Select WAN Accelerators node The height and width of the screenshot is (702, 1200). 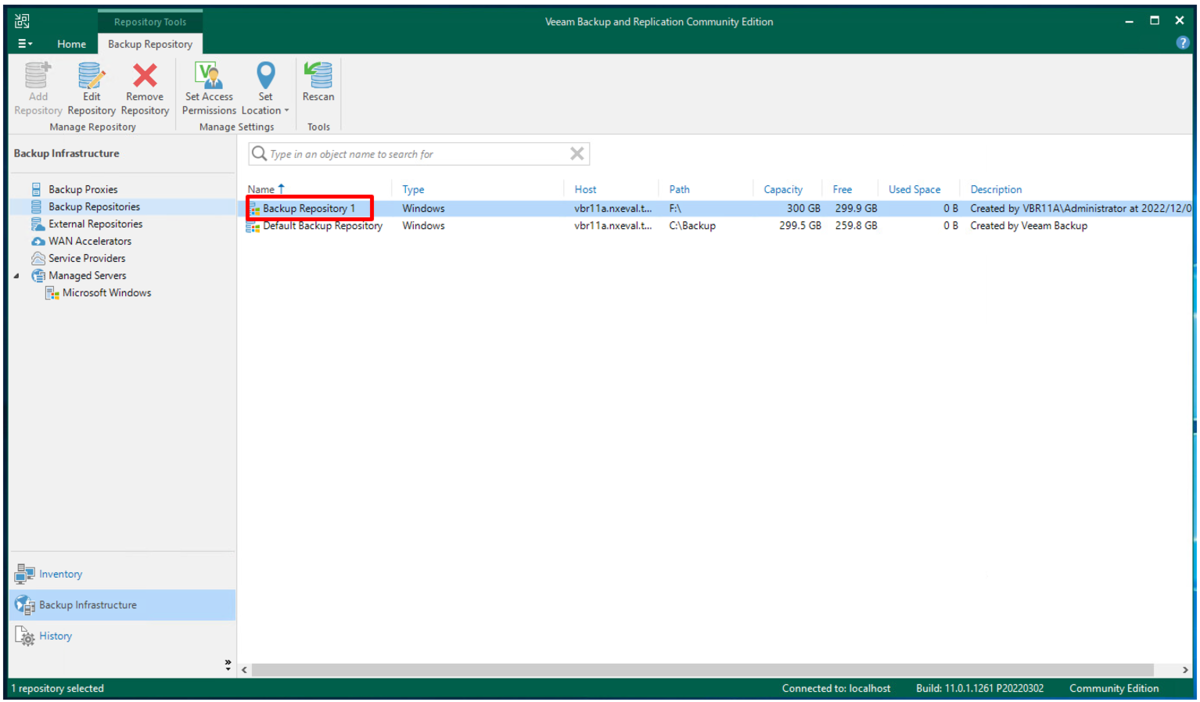click(90, 241)
